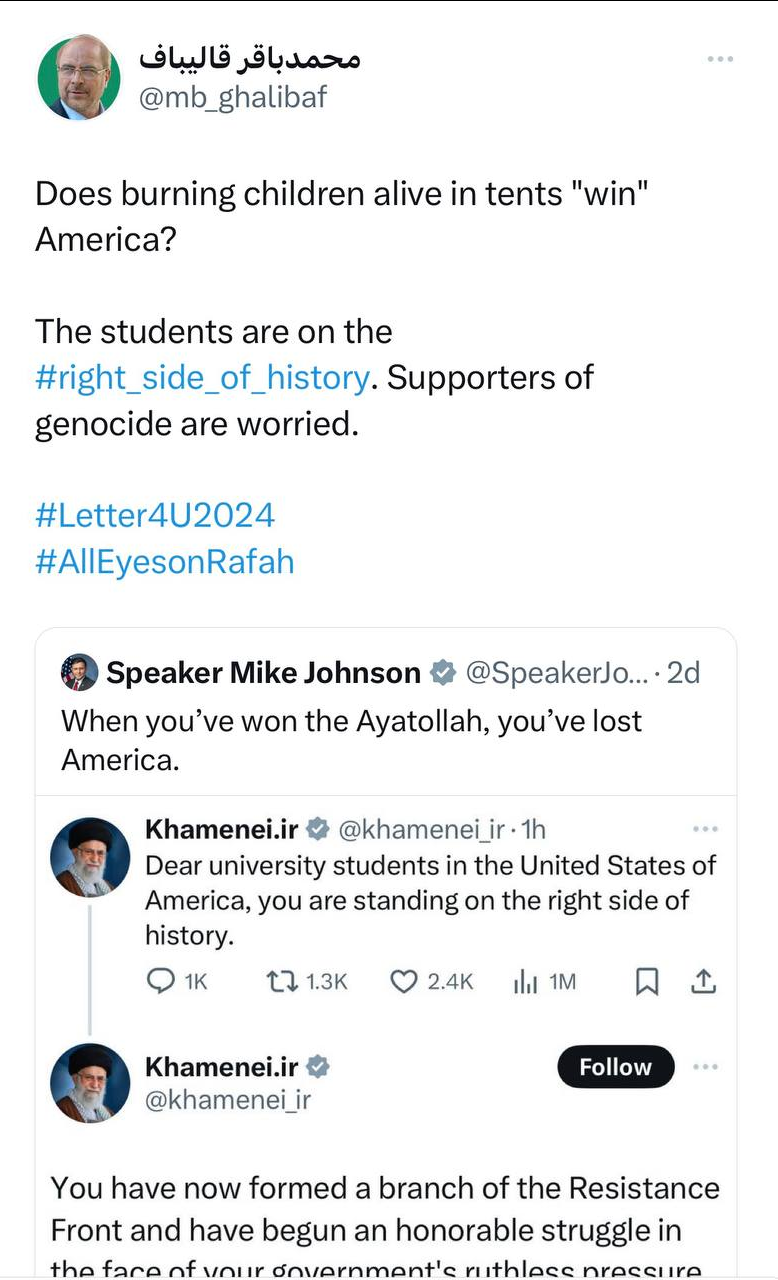Viewport: 778px width, 1280px height.
Task: Click the author's profile avatar at top
Action: point(79,78)
